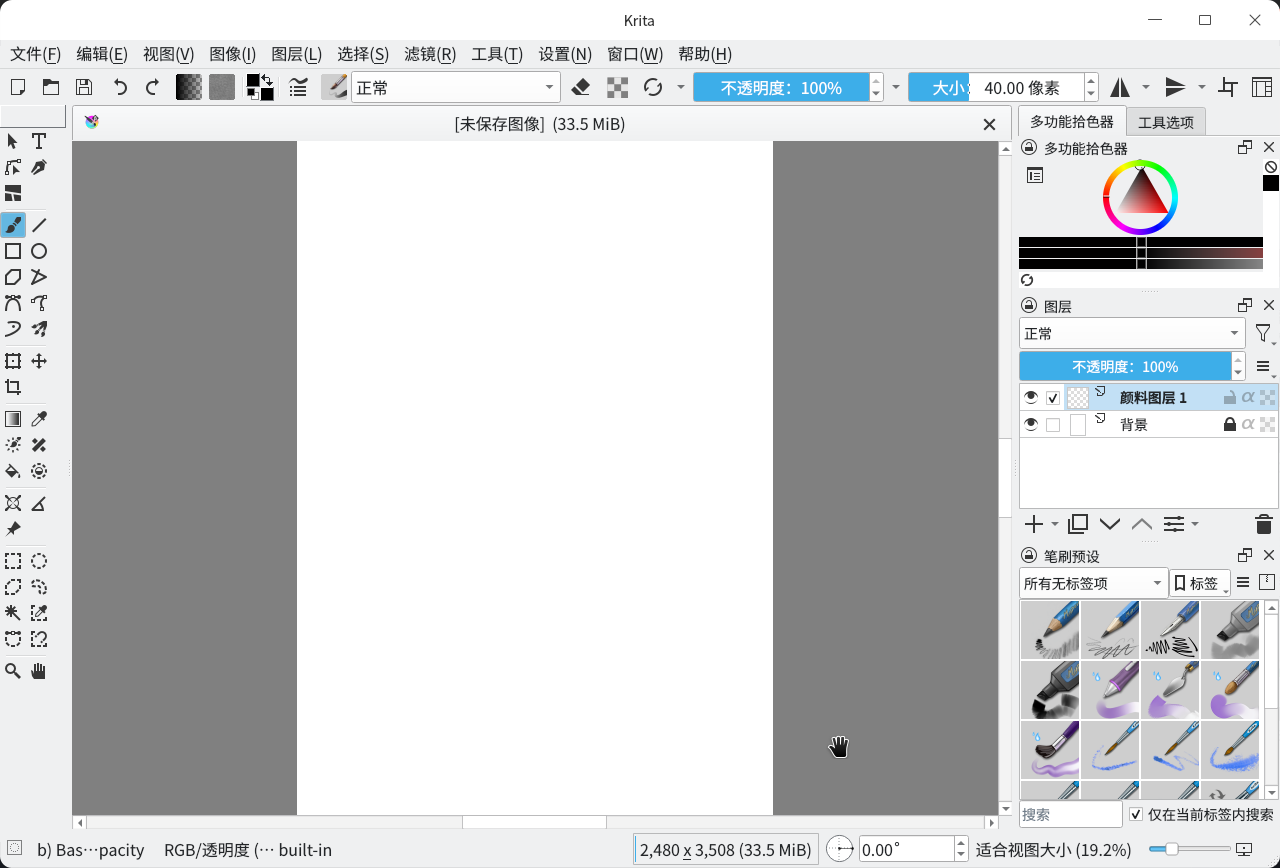Screen dimensions: 1280x868
Task: Open the 文件(F) menu
Action: click(x=36, y=54)
